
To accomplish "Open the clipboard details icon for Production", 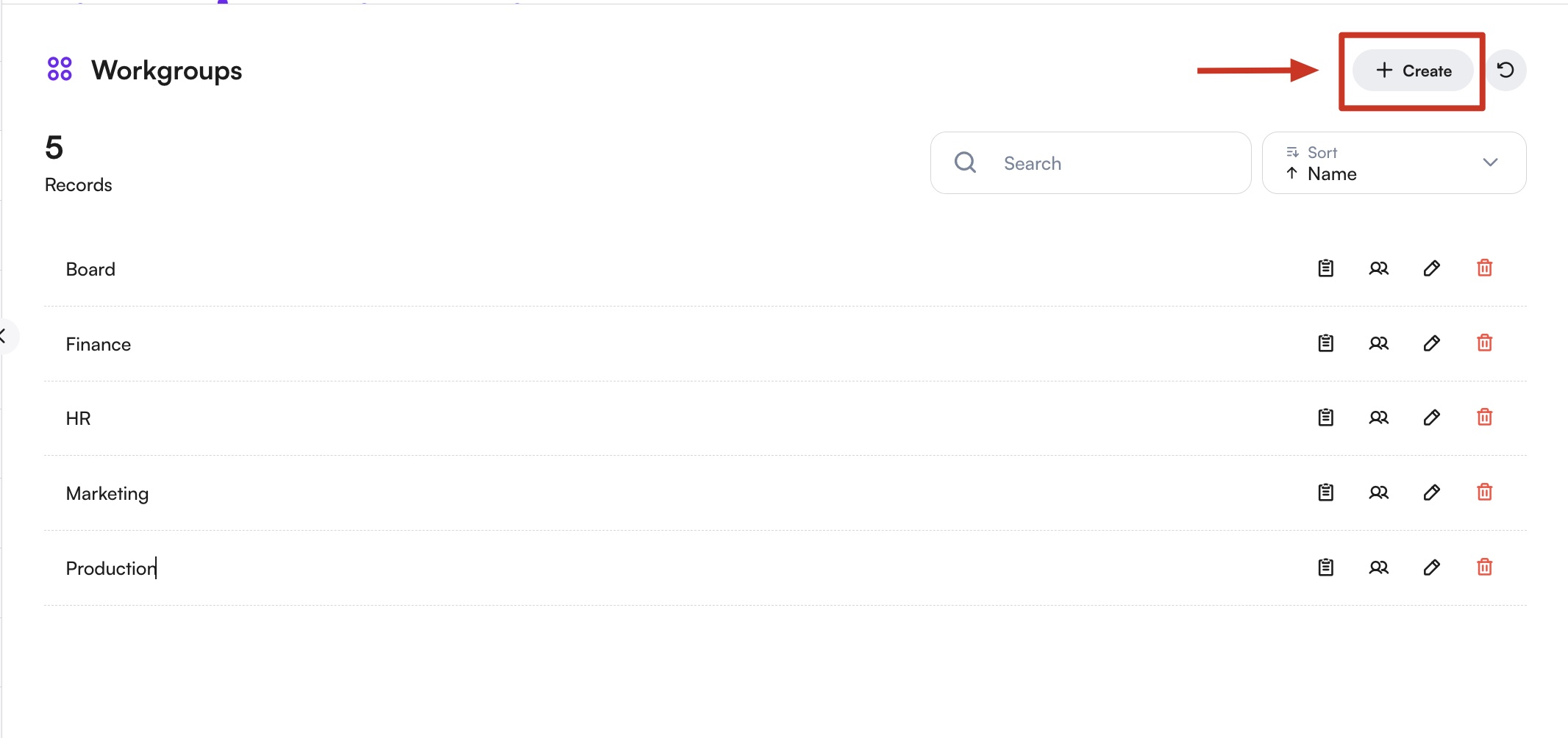I will point(1325,567).
